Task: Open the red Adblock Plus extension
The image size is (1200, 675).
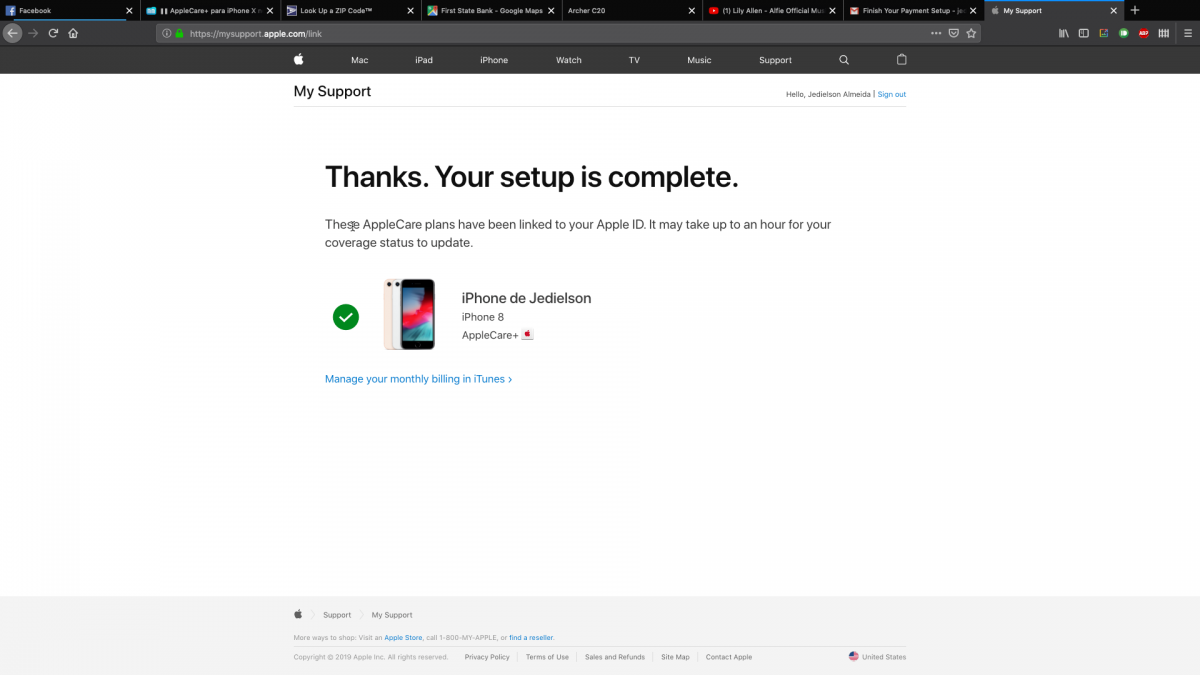Action: [x=1144, y=33]
